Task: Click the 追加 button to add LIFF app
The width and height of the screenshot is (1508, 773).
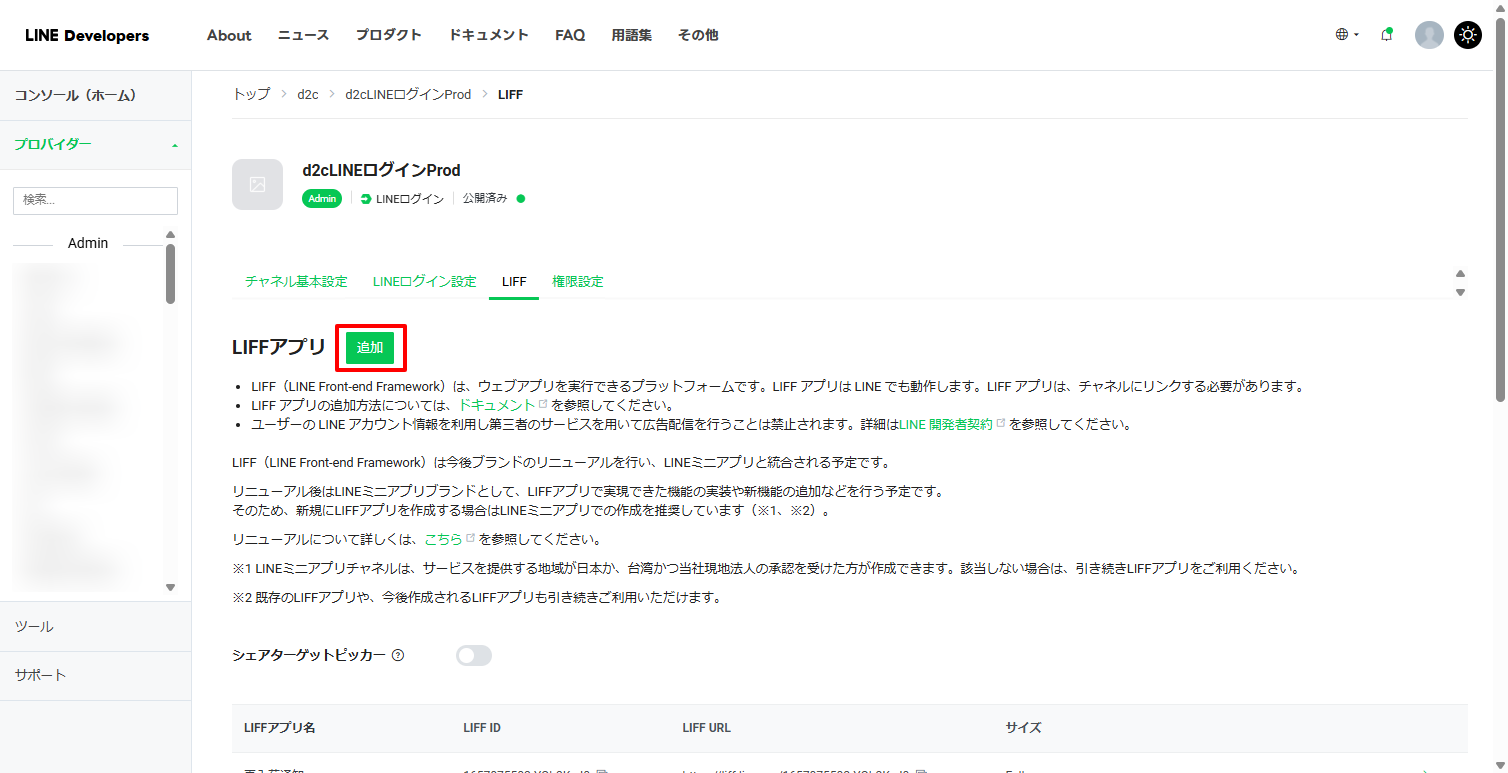Action: tap(370, 347)
